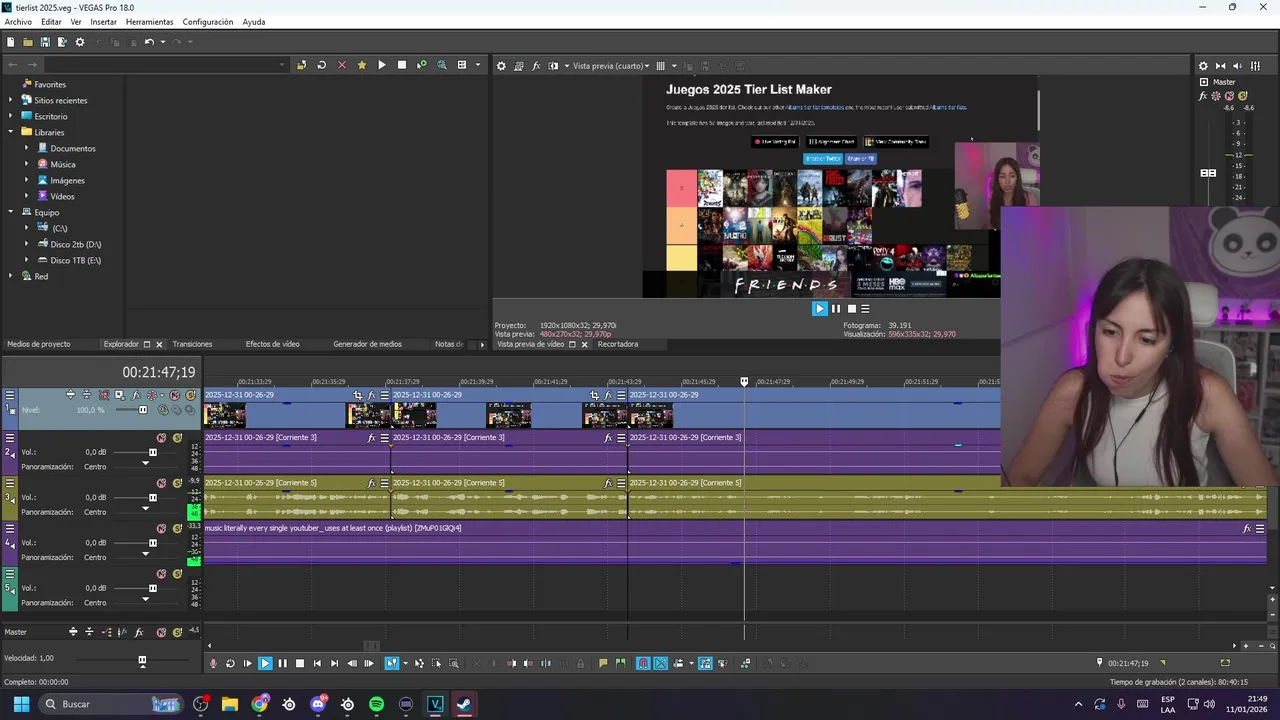1280x720 pixels.
Task: Create a new project via toolbar icon
Action: [x=10, y=42]
